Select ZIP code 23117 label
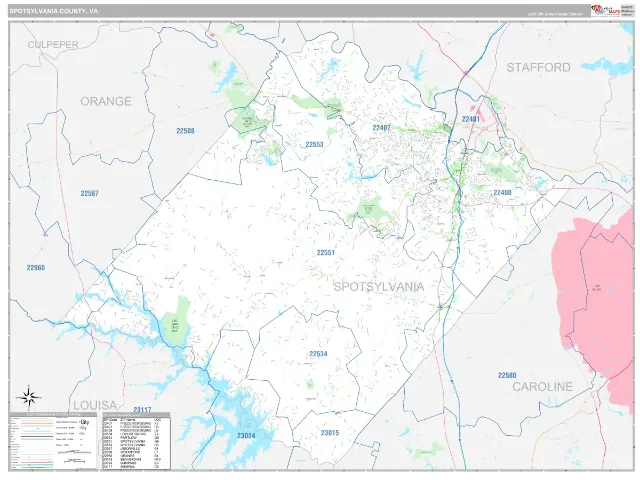Image resolution: width=640 pixels, height=480 pixels. click(142, 409)
